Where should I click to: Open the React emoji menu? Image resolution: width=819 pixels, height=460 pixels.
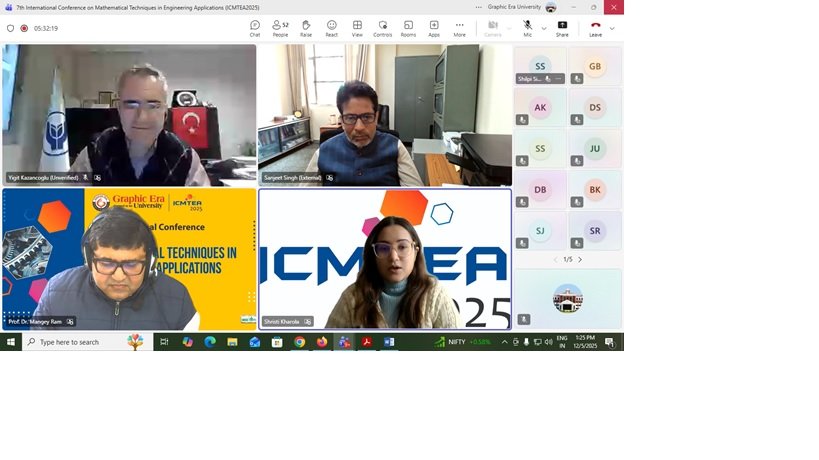pos(331,28)
